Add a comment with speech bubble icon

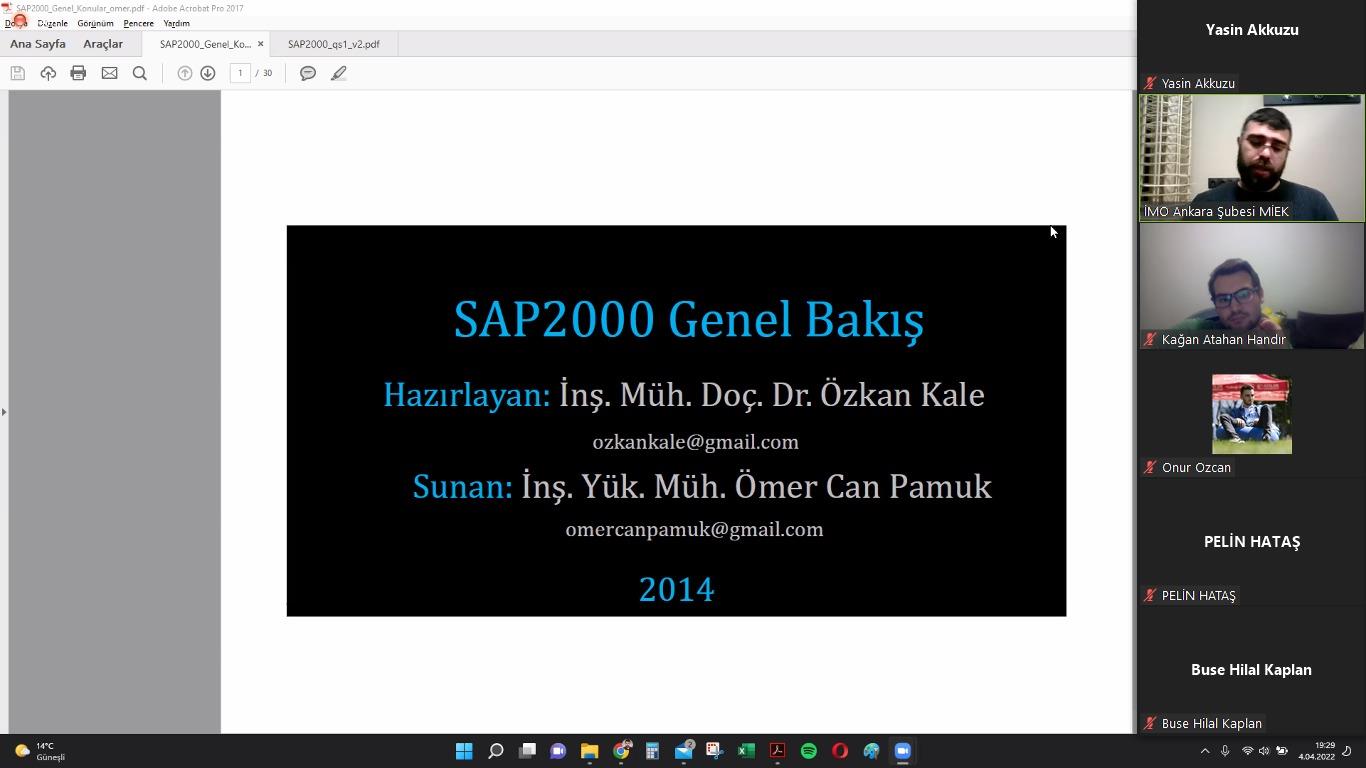308,73
